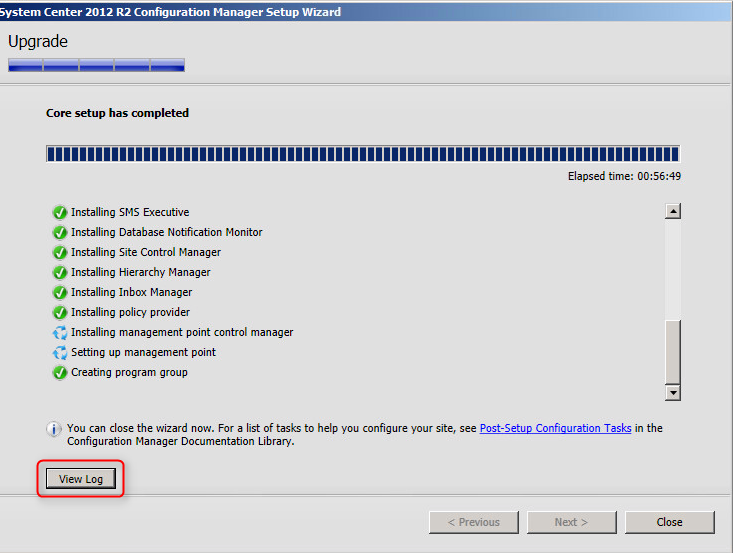Select the 'Installing SMS Executive' row text
Image resolution: width=733 pixels, height=553 pixels.
point(130,212)
